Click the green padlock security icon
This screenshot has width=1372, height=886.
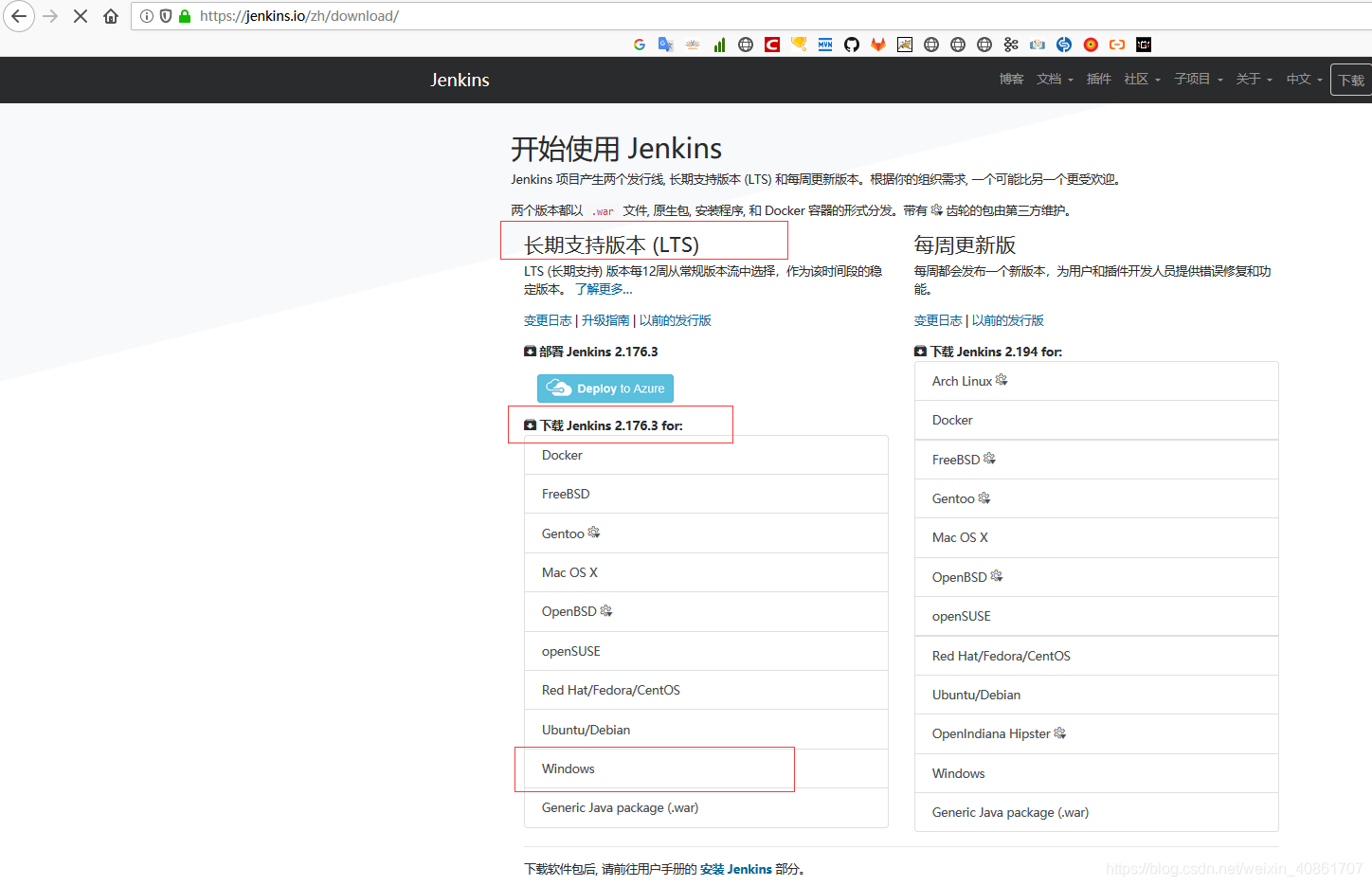(x=185, y=16)
